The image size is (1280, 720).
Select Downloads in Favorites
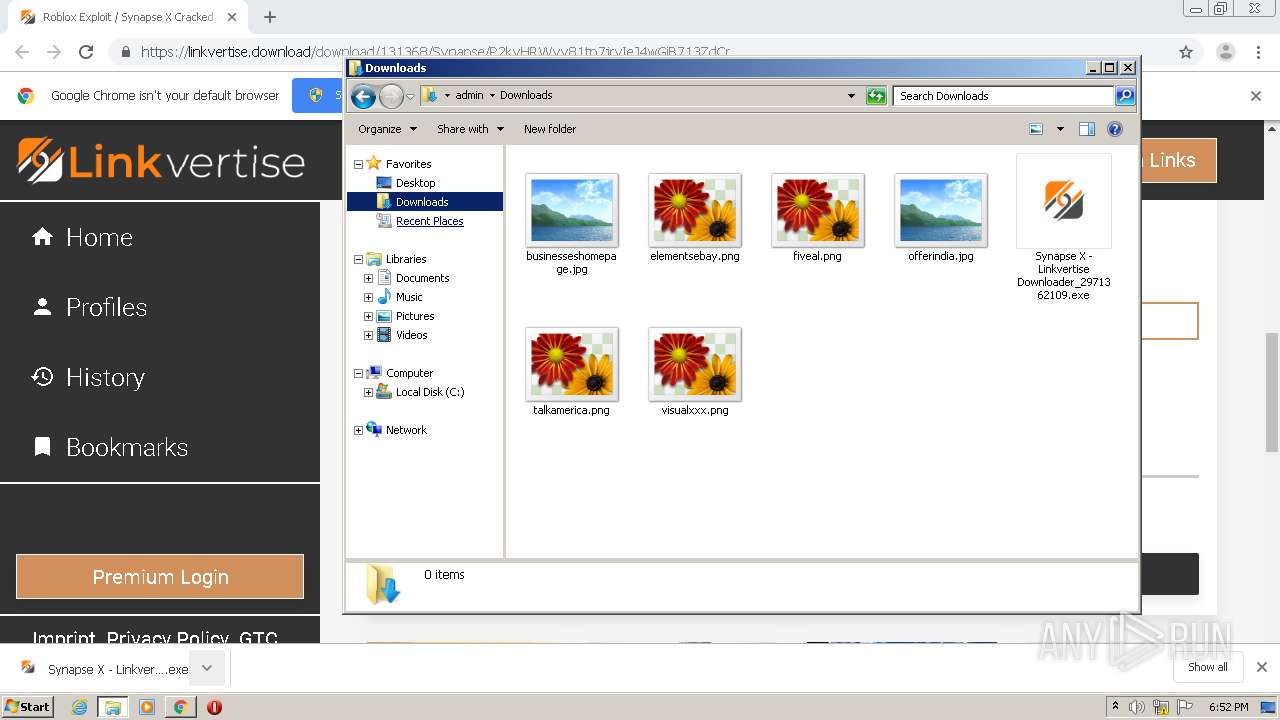[x=422, y=202]
